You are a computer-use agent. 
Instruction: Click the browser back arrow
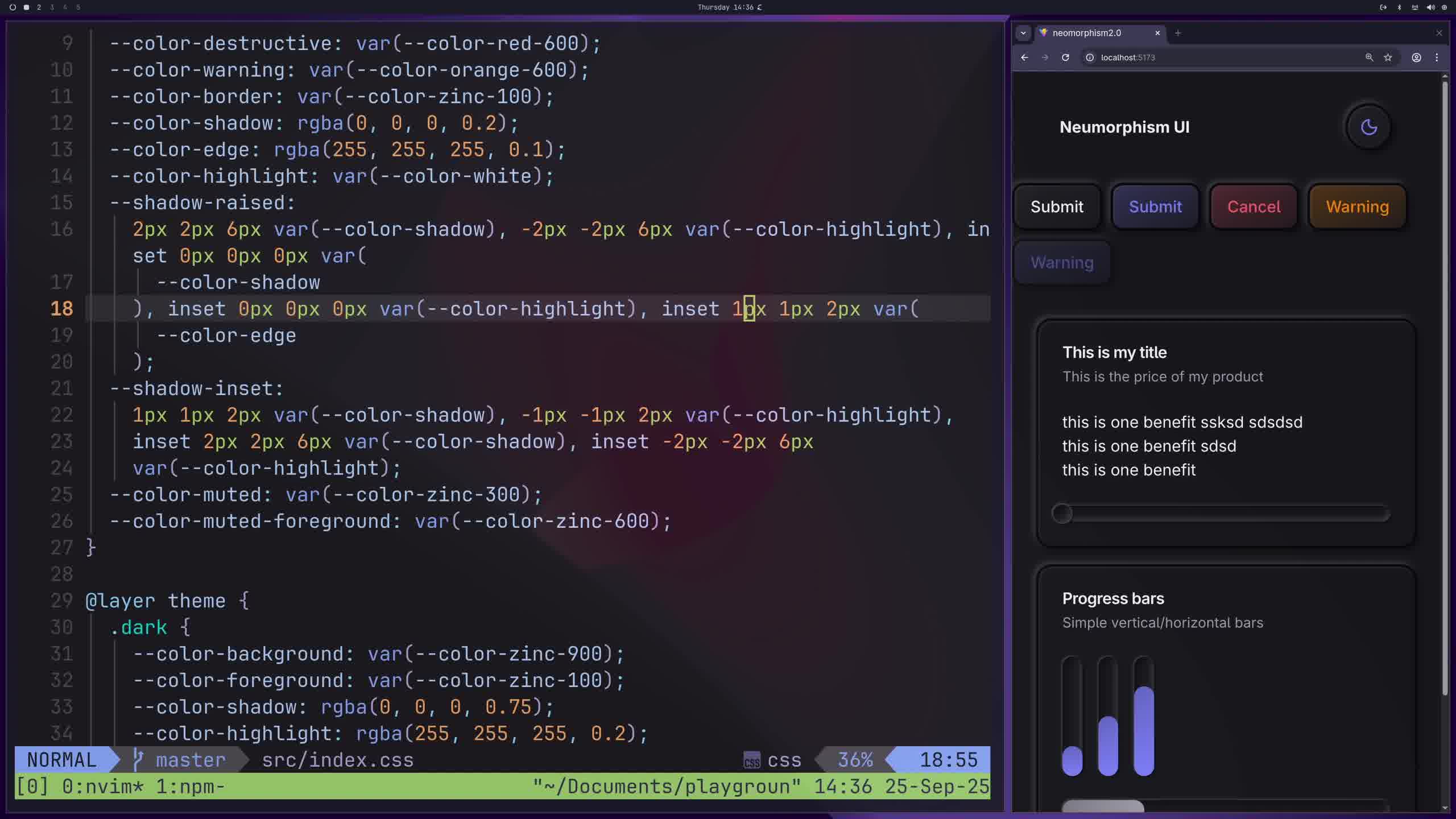(1024, 57)
